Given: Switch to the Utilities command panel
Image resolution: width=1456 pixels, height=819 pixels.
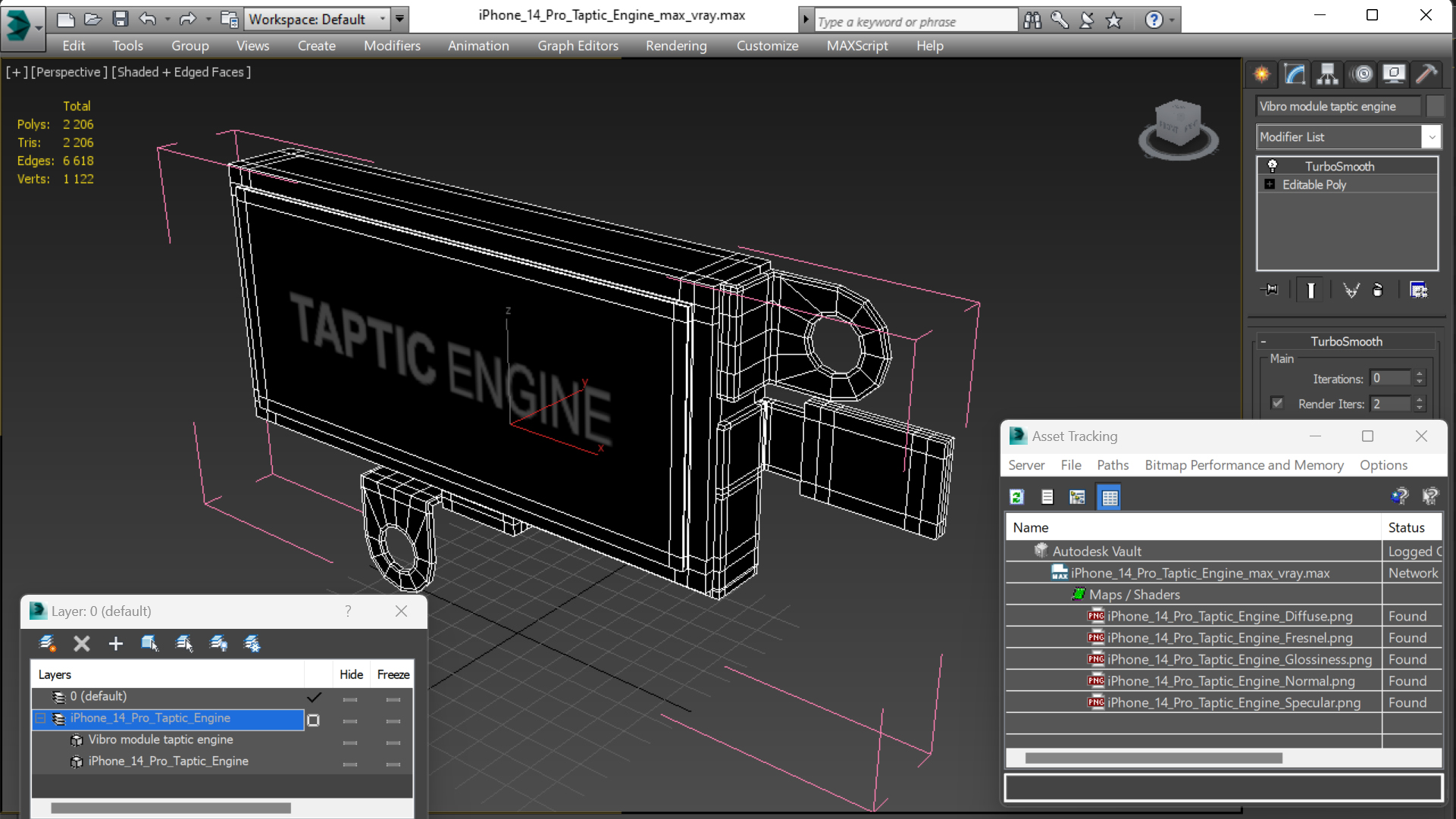Looking at the screenshot, I should click(1426, 74).
